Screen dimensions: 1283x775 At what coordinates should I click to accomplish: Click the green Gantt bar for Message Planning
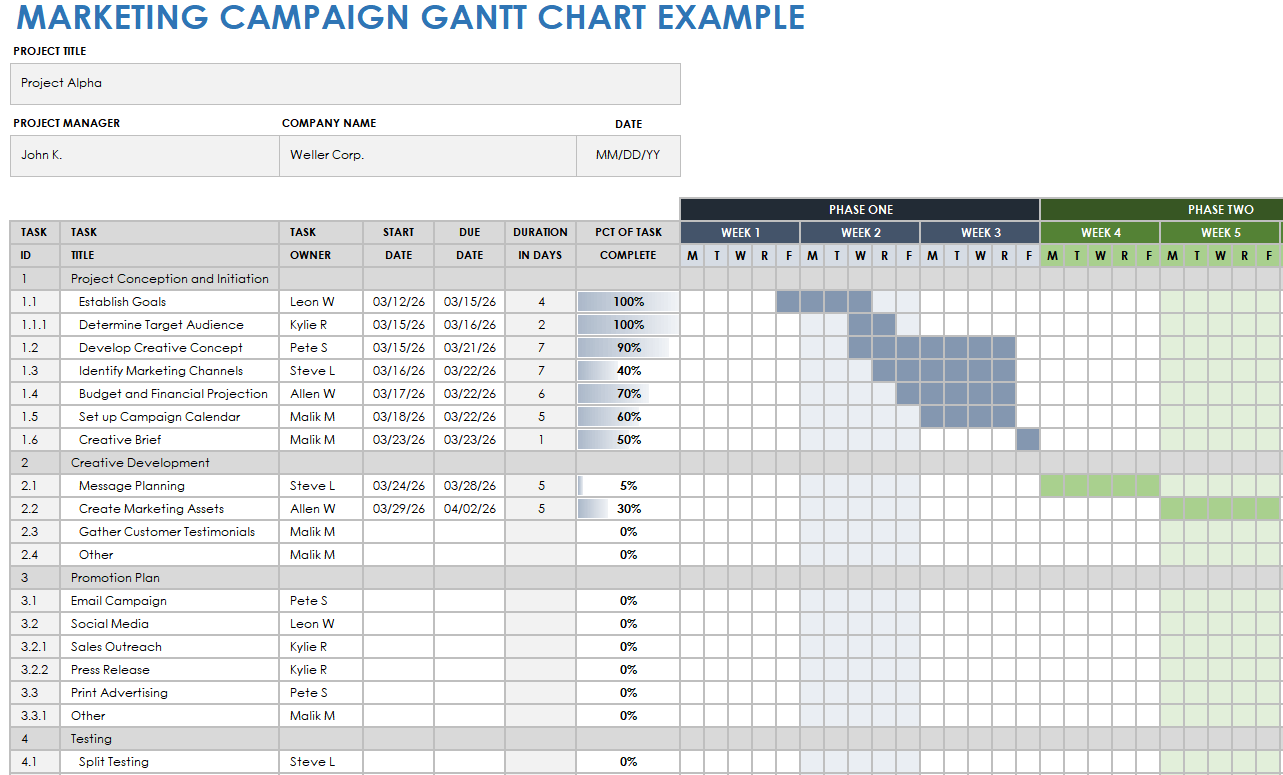click(x=1100, y=486)
